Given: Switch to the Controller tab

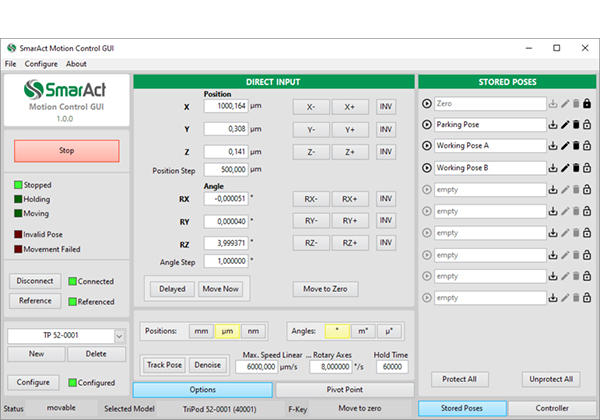Looking at the screenshot, I should (552, 409).
